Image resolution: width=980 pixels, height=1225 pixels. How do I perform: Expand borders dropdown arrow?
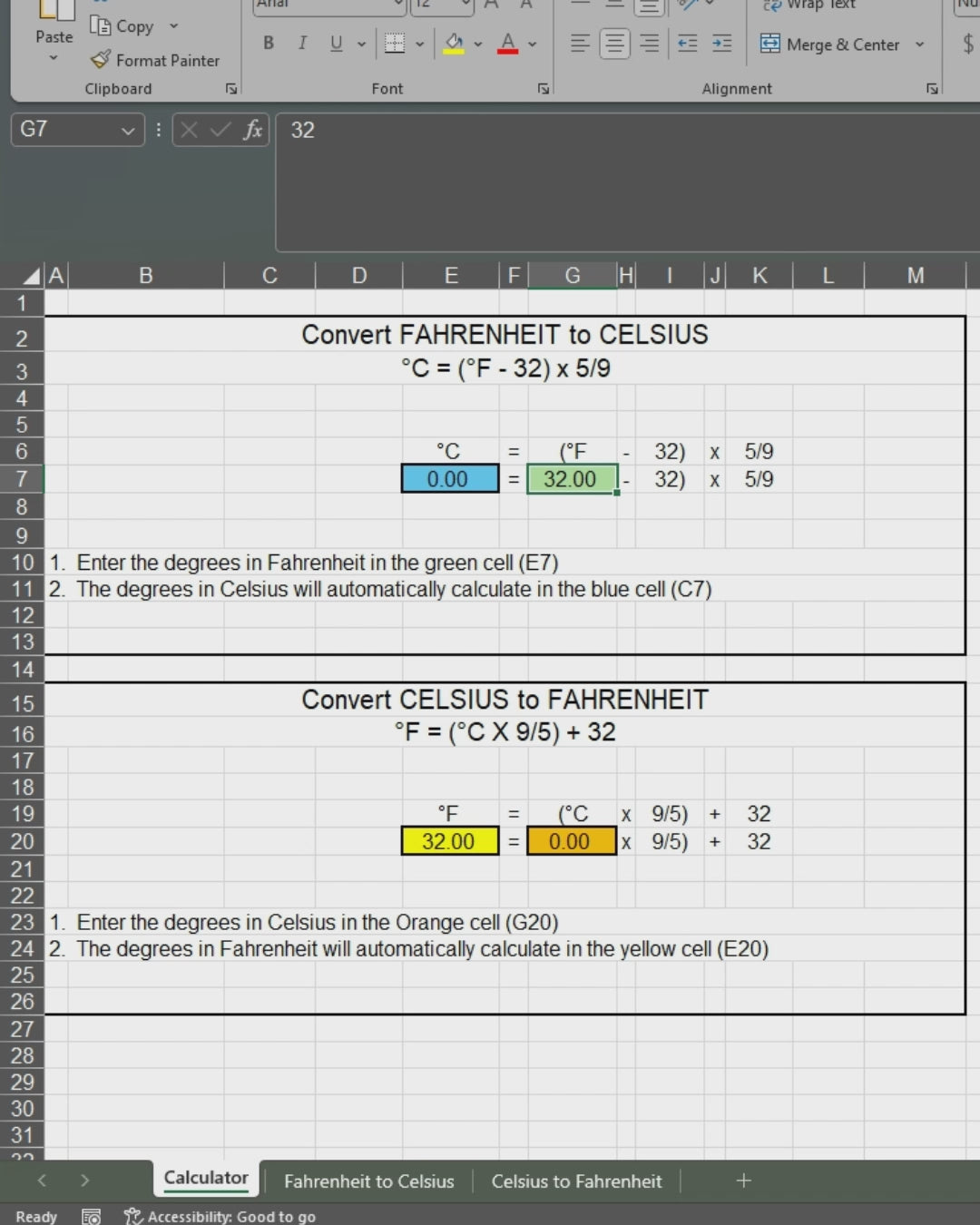tap(419, 44)
